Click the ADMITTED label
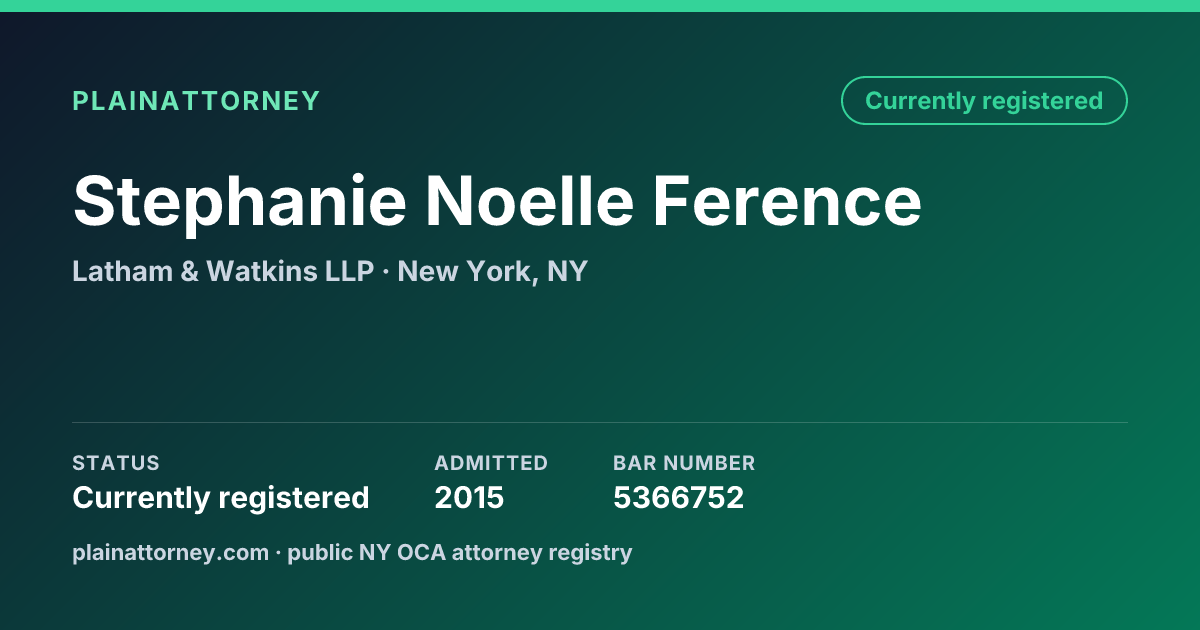Viewport: 1200px width, 630px height. coord(491,463)
